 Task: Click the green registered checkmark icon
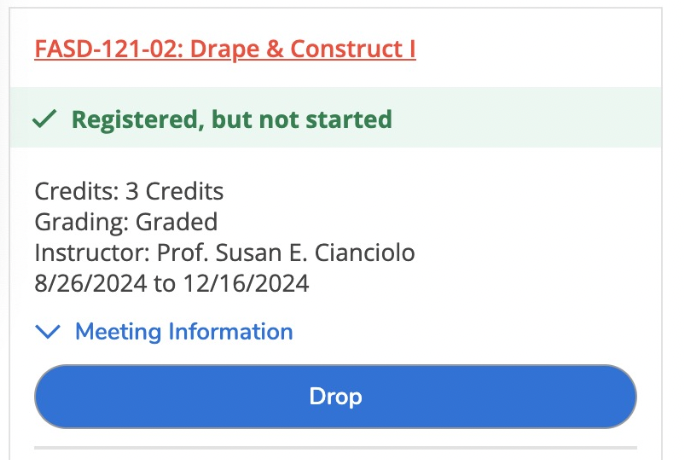44,119
